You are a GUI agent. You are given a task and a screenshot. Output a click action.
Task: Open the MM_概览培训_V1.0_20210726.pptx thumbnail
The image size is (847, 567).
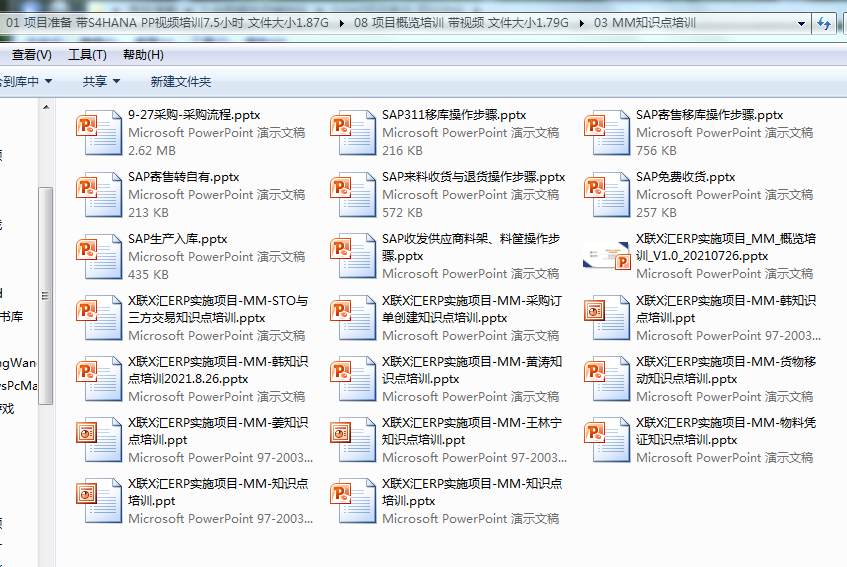coord(607,256)
